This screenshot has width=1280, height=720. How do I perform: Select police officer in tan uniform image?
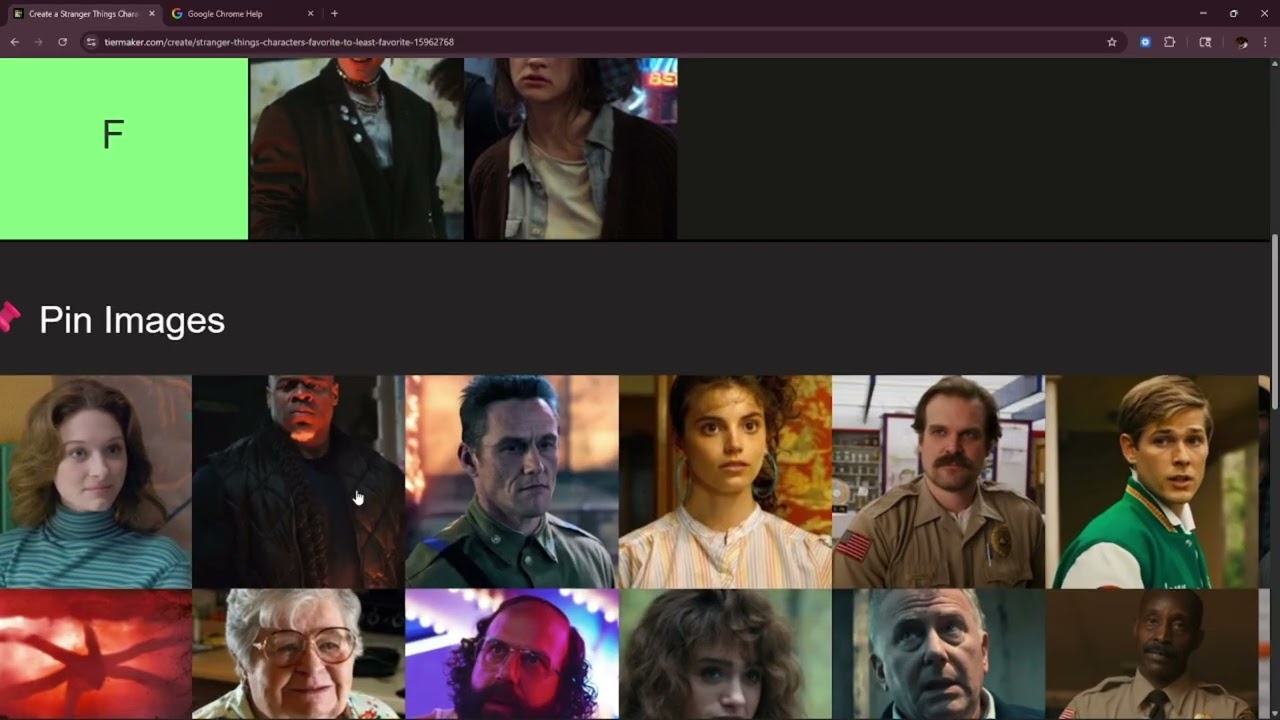click(x=1152, y=654)
